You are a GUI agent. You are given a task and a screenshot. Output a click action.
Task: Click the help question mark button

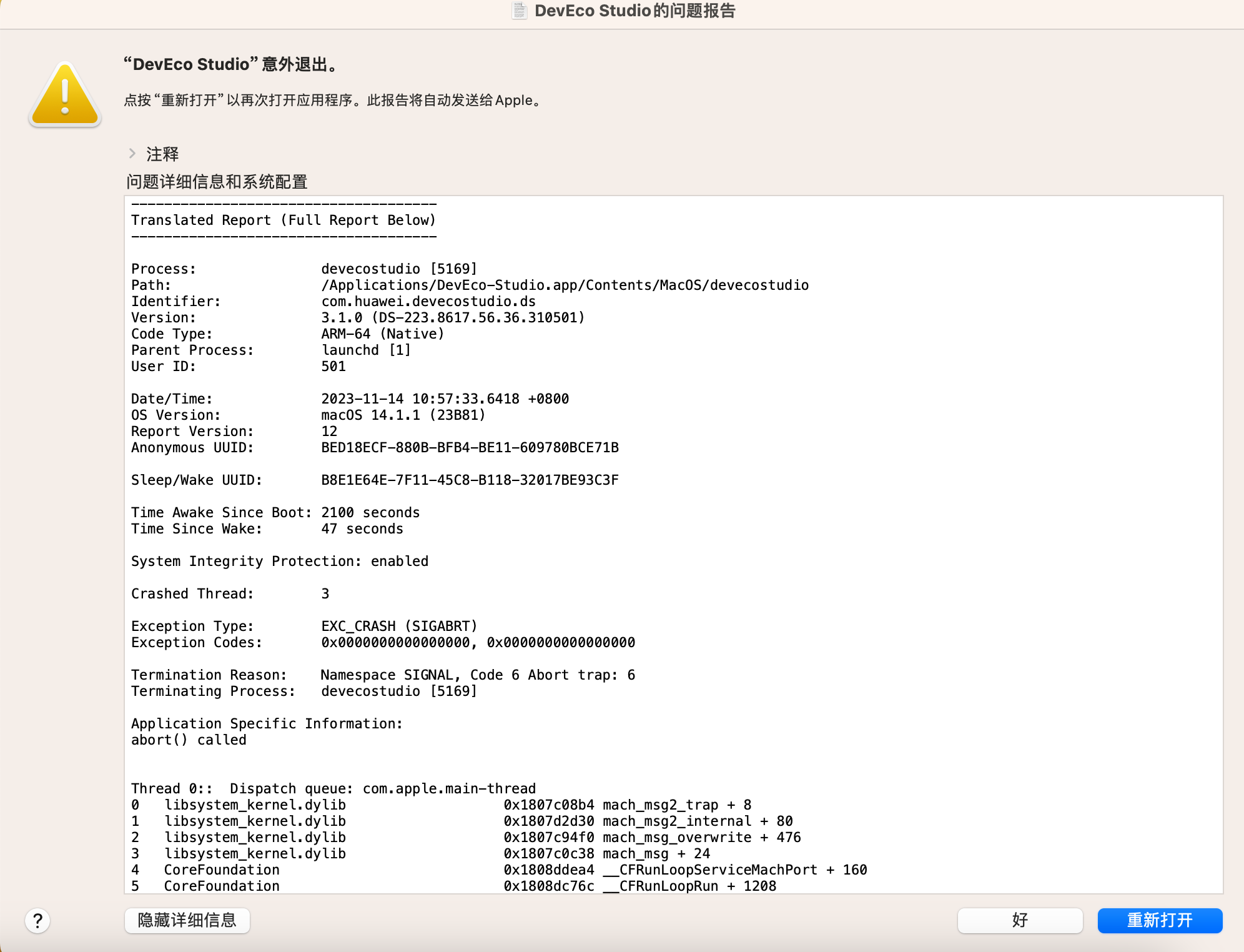(x=37, y=920)
